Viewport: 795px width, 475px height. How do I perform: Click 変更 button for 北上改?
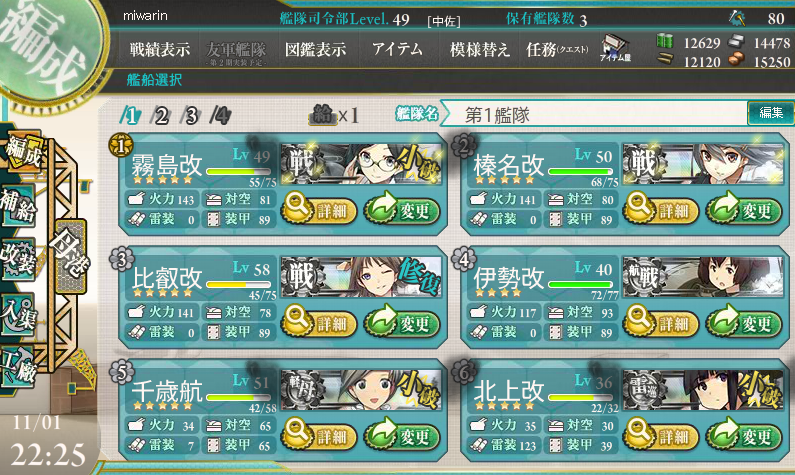[744, 436]
